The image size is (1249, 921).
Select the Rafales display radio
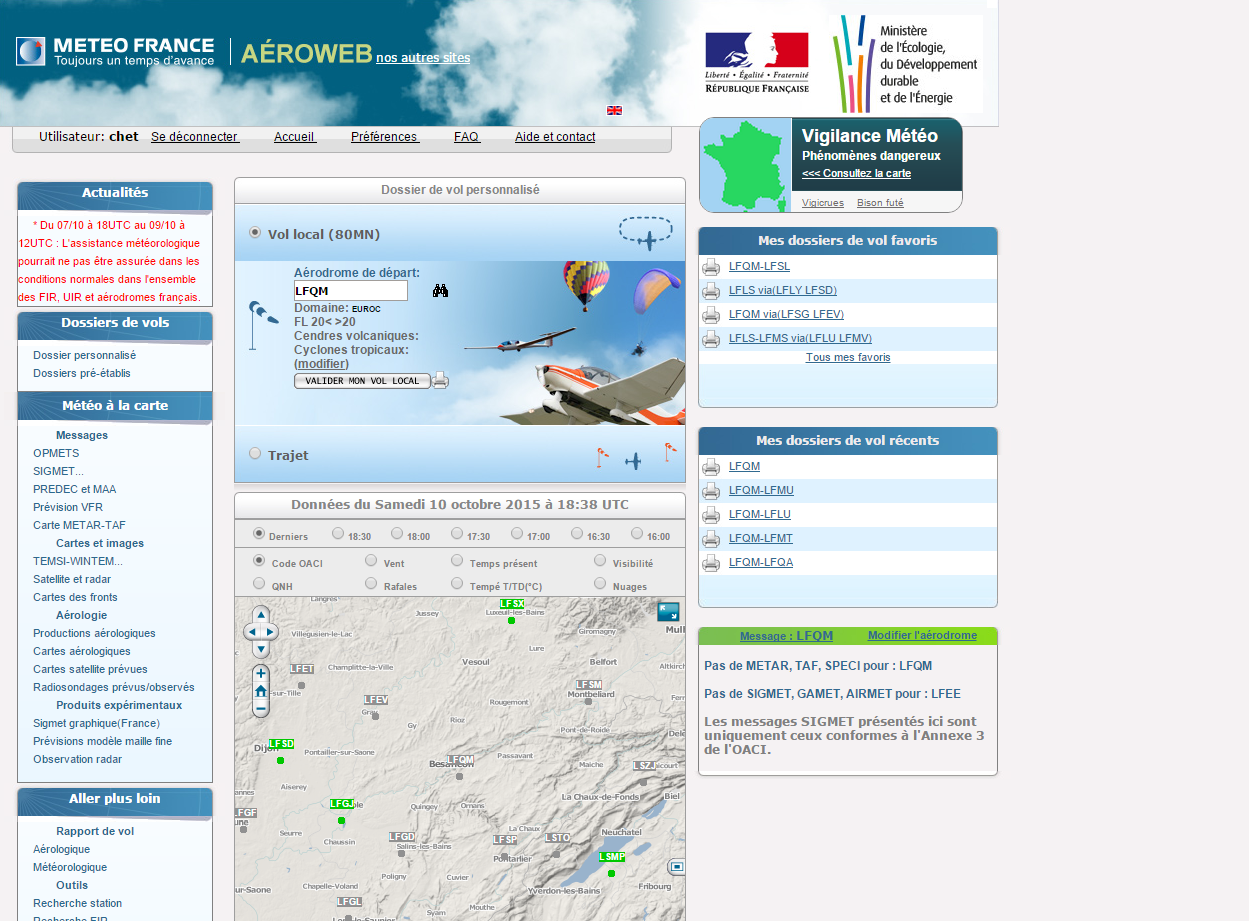point(371,583)
